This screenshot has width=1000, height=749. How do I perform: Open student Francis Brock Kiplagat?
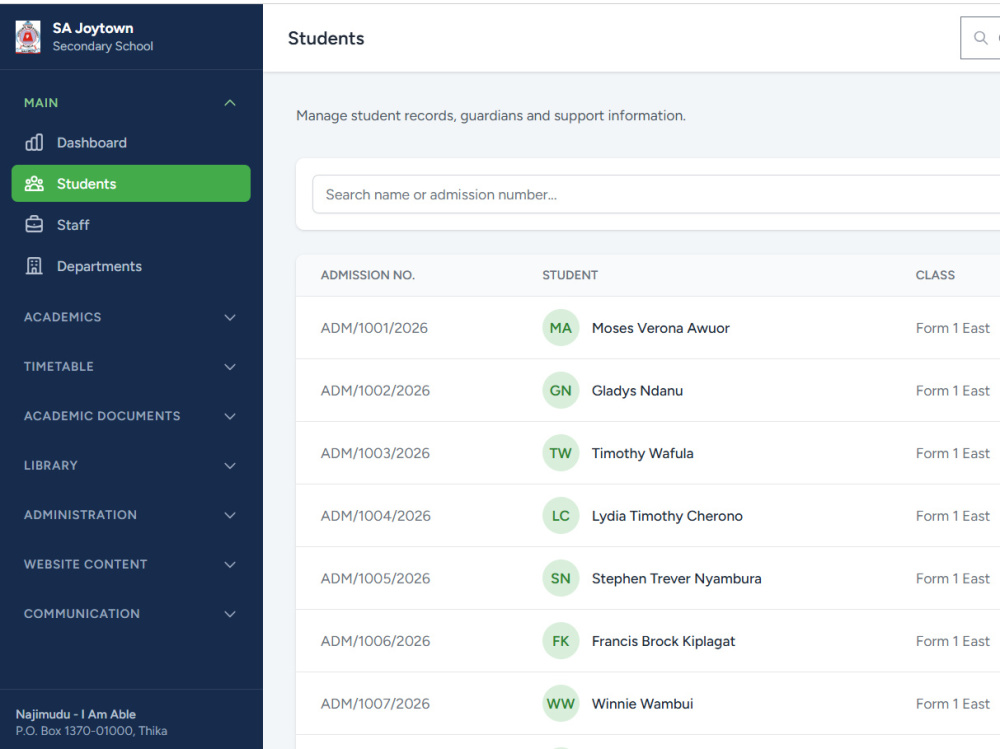tap(663, 641)
